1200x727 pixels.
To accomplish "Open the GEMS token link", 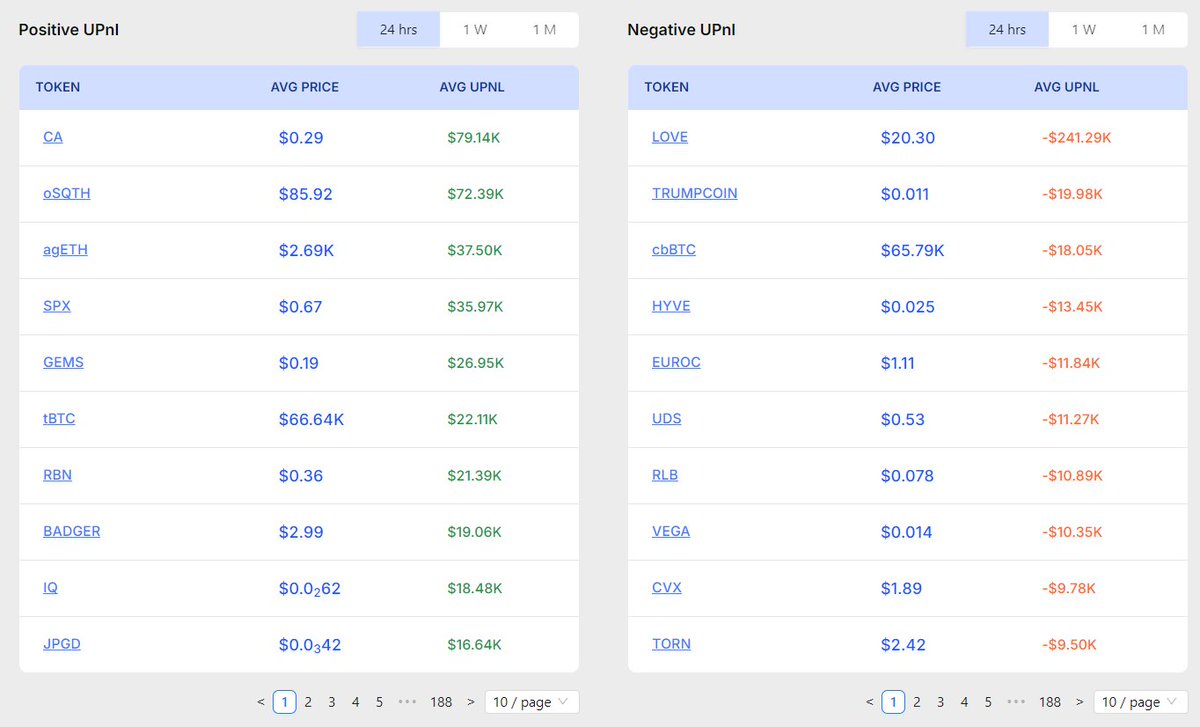I will pos(63,362).
